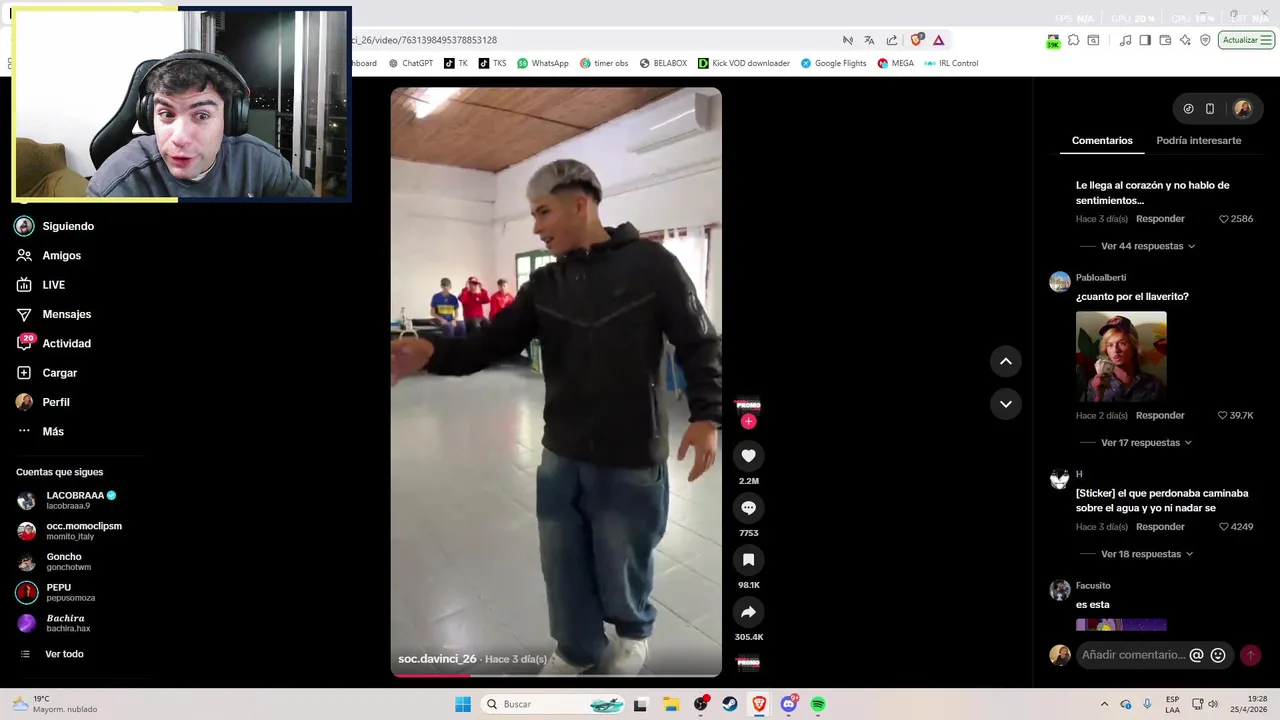This screenshot has height=720, width=1280.
Task: Open Más options in the sidebar
Action: click(53, 431)
